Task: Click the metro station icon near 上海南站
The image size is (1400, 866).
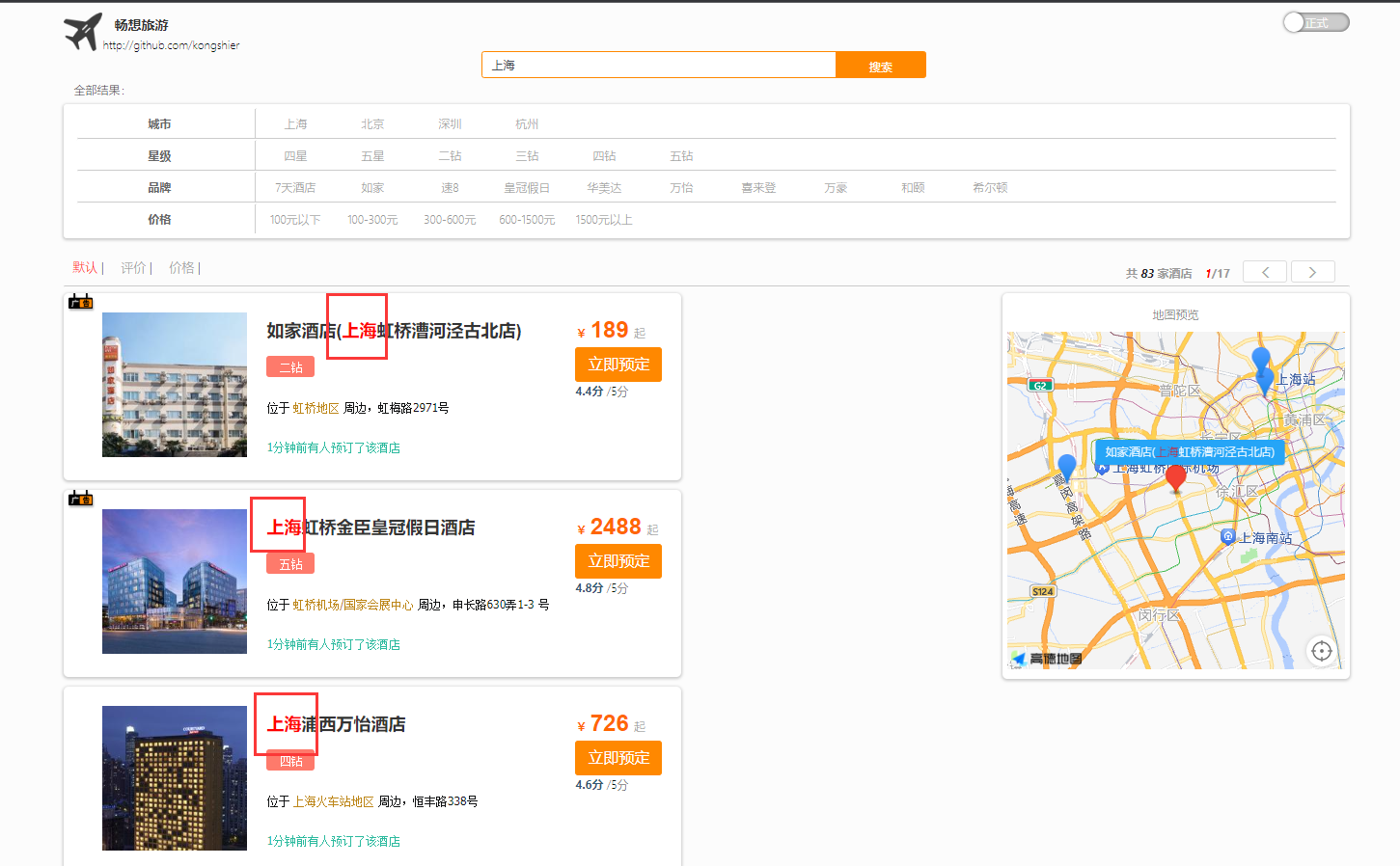Action: (1226, 536)
